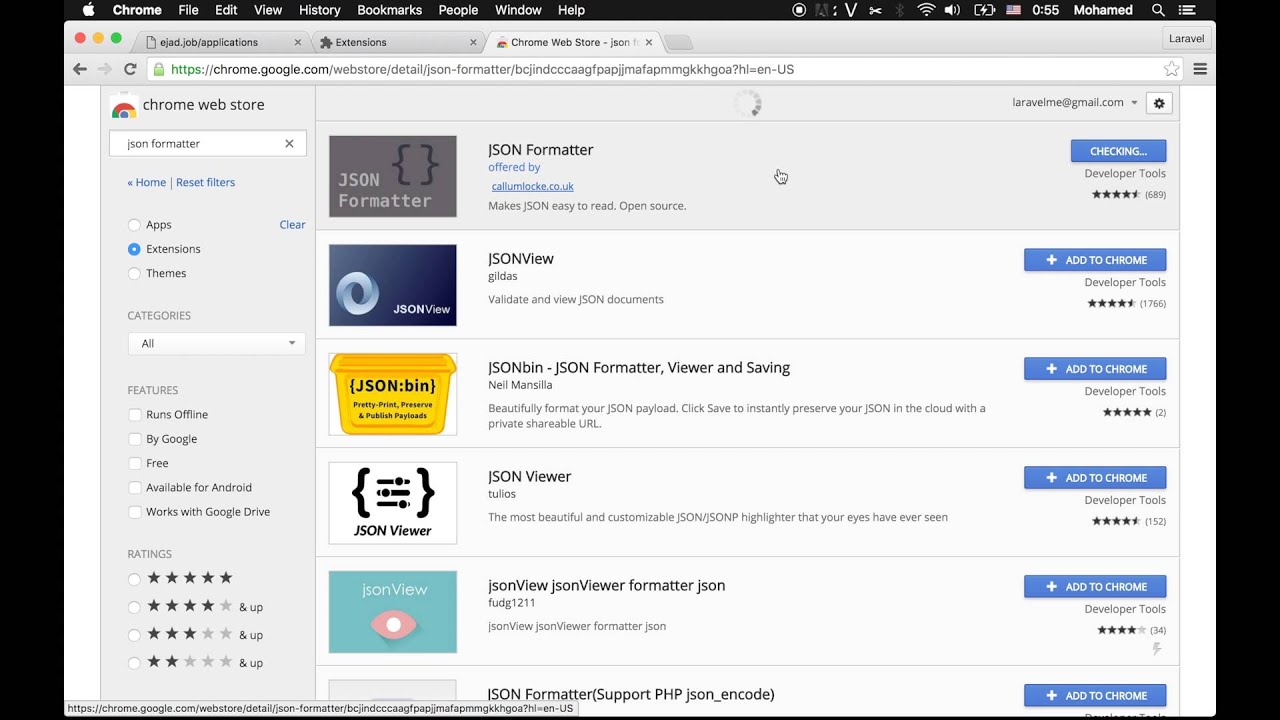Click the volume speaker icon

[x=952, y=10]
